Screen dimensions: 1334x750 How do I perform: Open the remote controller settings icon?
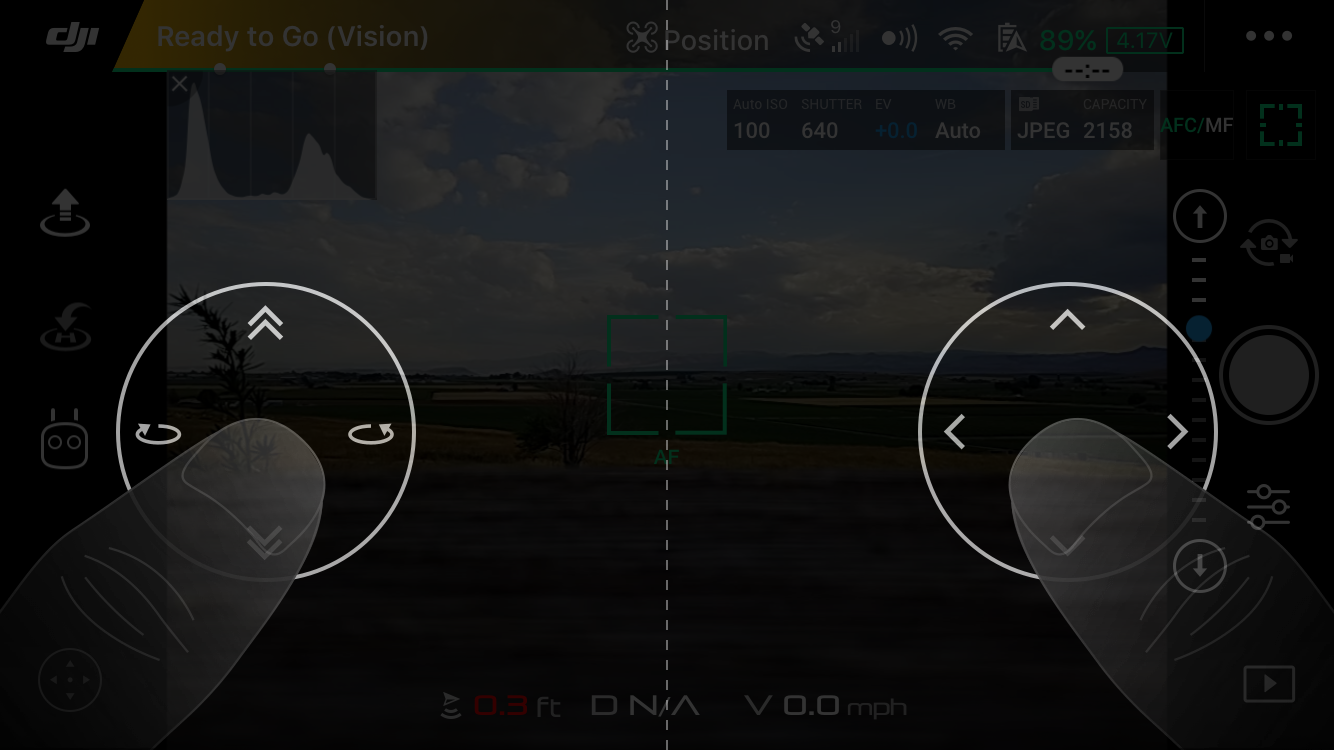tap(65, 438)
